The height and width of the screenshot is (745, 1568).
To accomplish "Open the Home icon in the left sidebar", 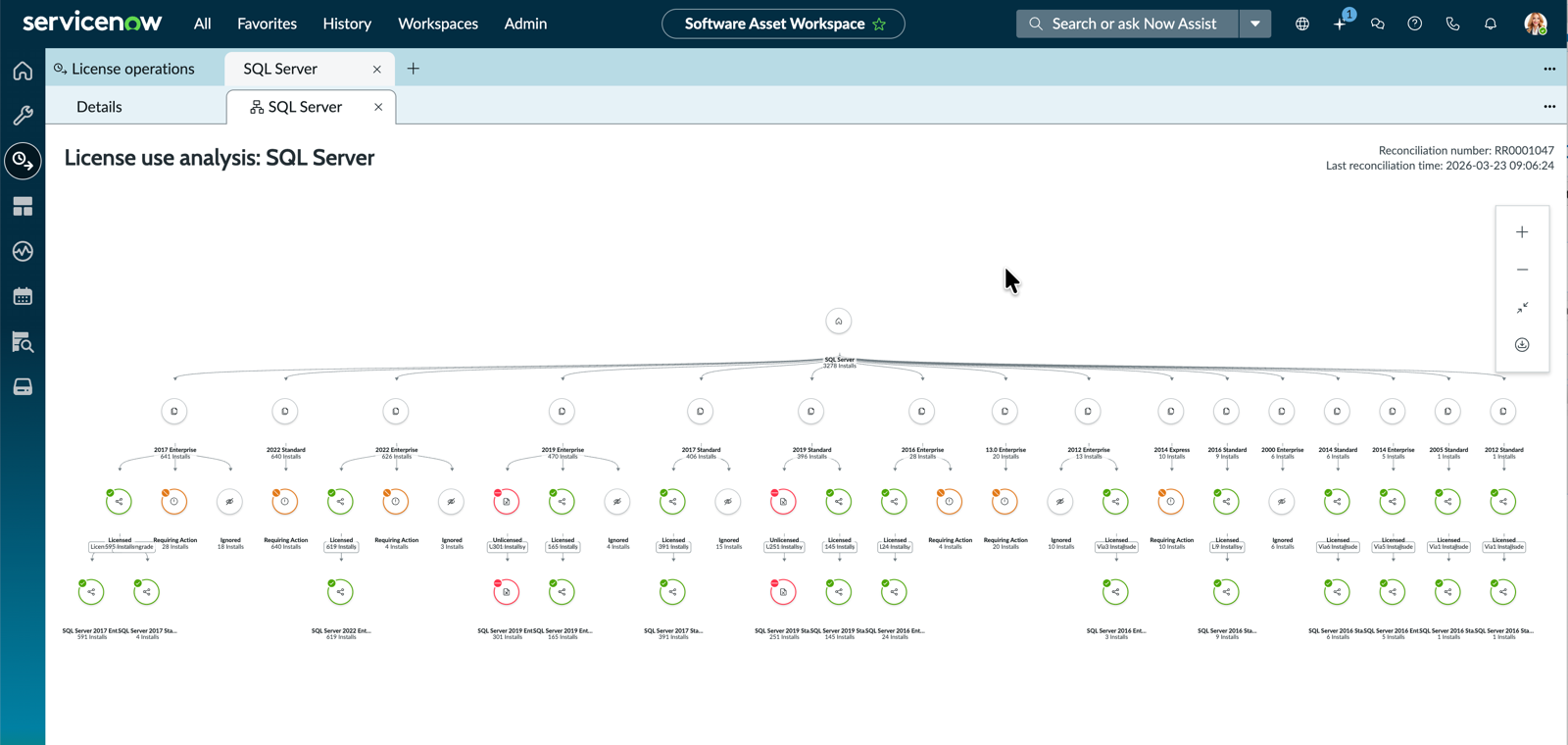I will click(x=23, y=71).
